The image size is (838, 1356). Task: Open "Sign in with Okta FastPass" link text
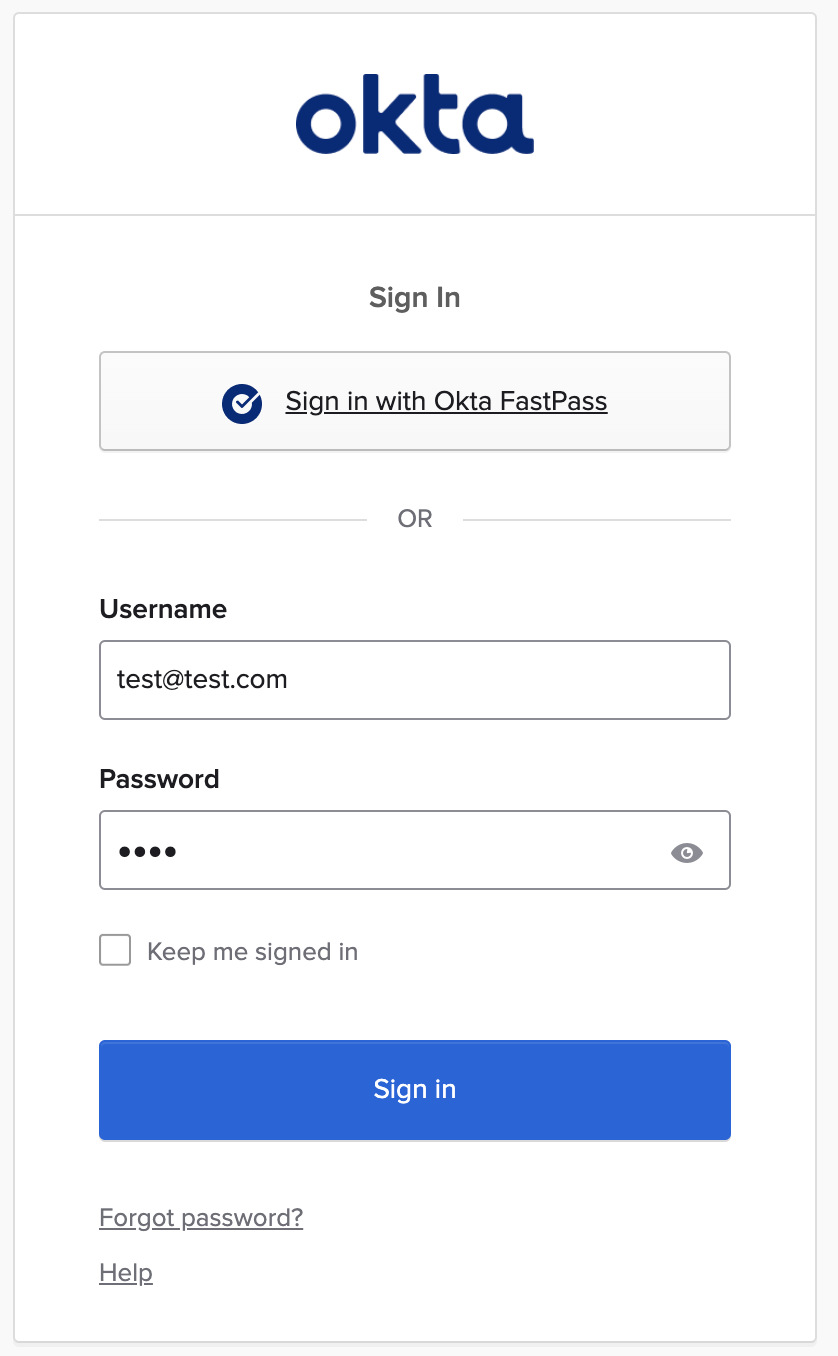[446, 401]
